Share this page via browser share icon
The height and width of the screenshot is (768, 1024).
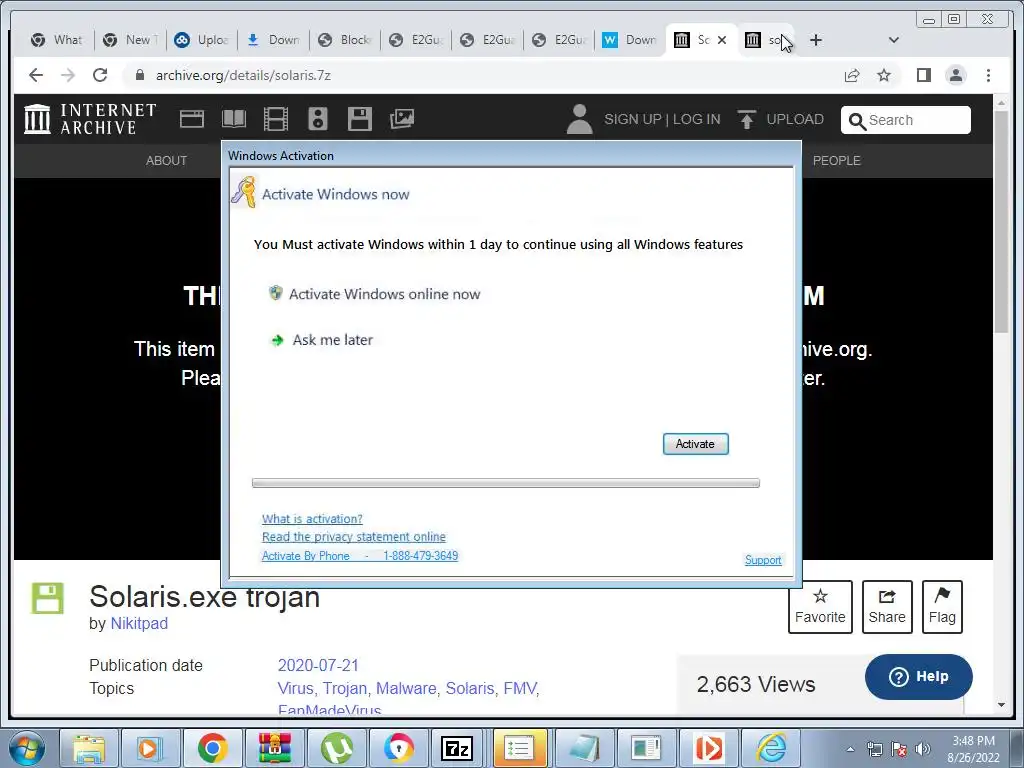(x=852, y=76)
